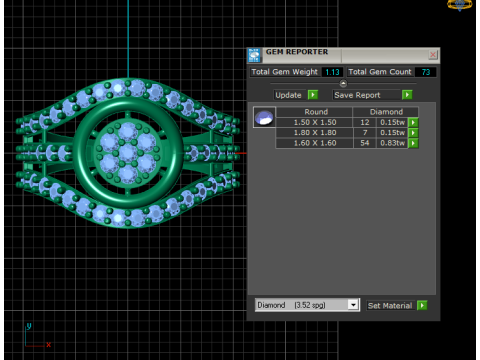The height and width of the screenshot is (360, 480).
Task: Click the count cell showing 54
Action: pyautogui.click(x=364, y=143)
